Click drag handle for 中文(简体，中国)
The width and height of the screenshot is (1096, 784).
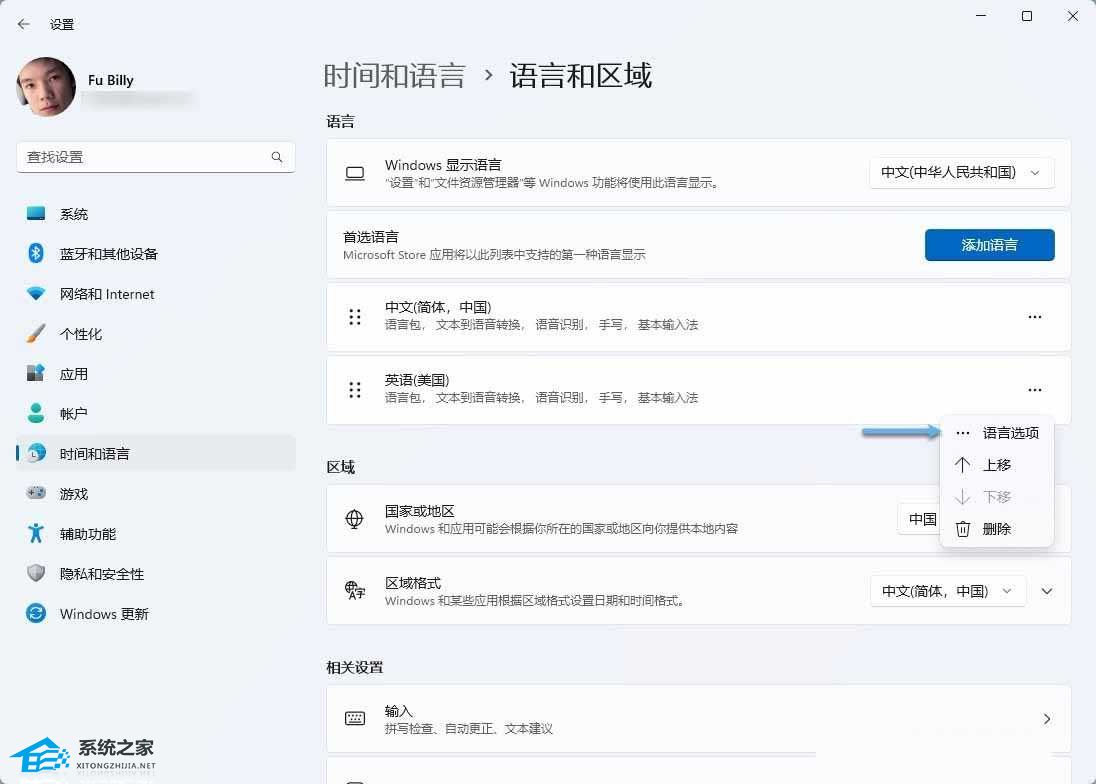click(355, 317)
